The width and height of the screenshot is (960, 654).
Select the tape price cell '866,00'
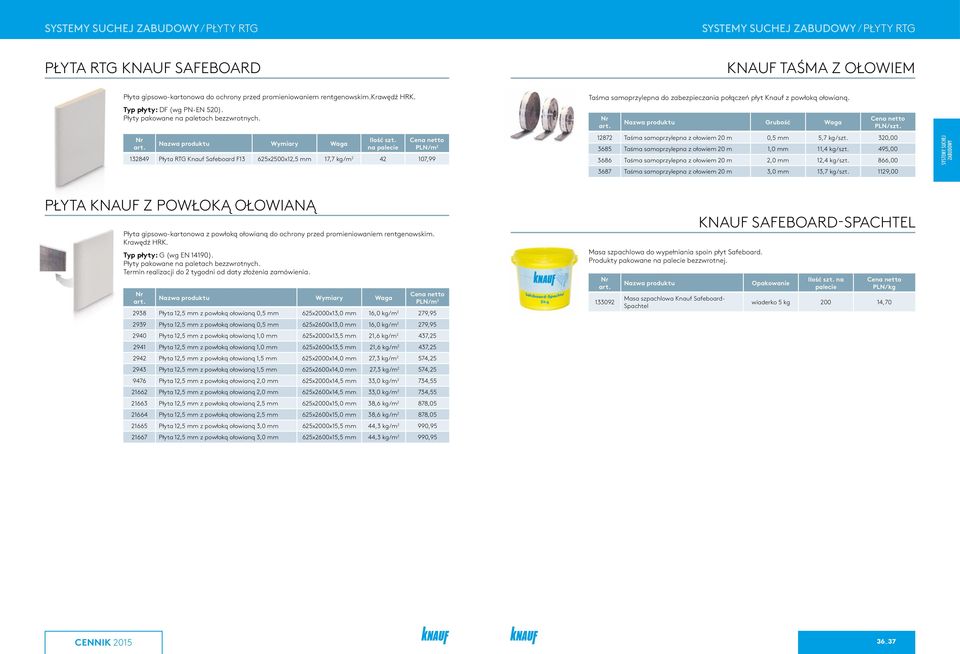point(887,160)
